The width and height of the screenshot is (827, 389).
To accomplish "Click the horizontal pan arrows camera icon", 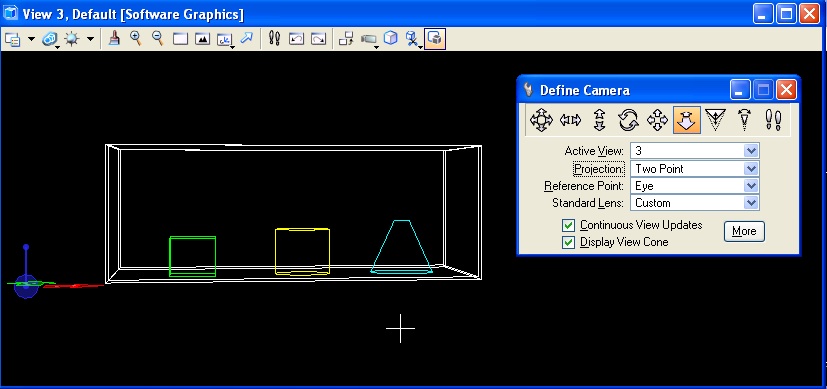I will 570,120.
